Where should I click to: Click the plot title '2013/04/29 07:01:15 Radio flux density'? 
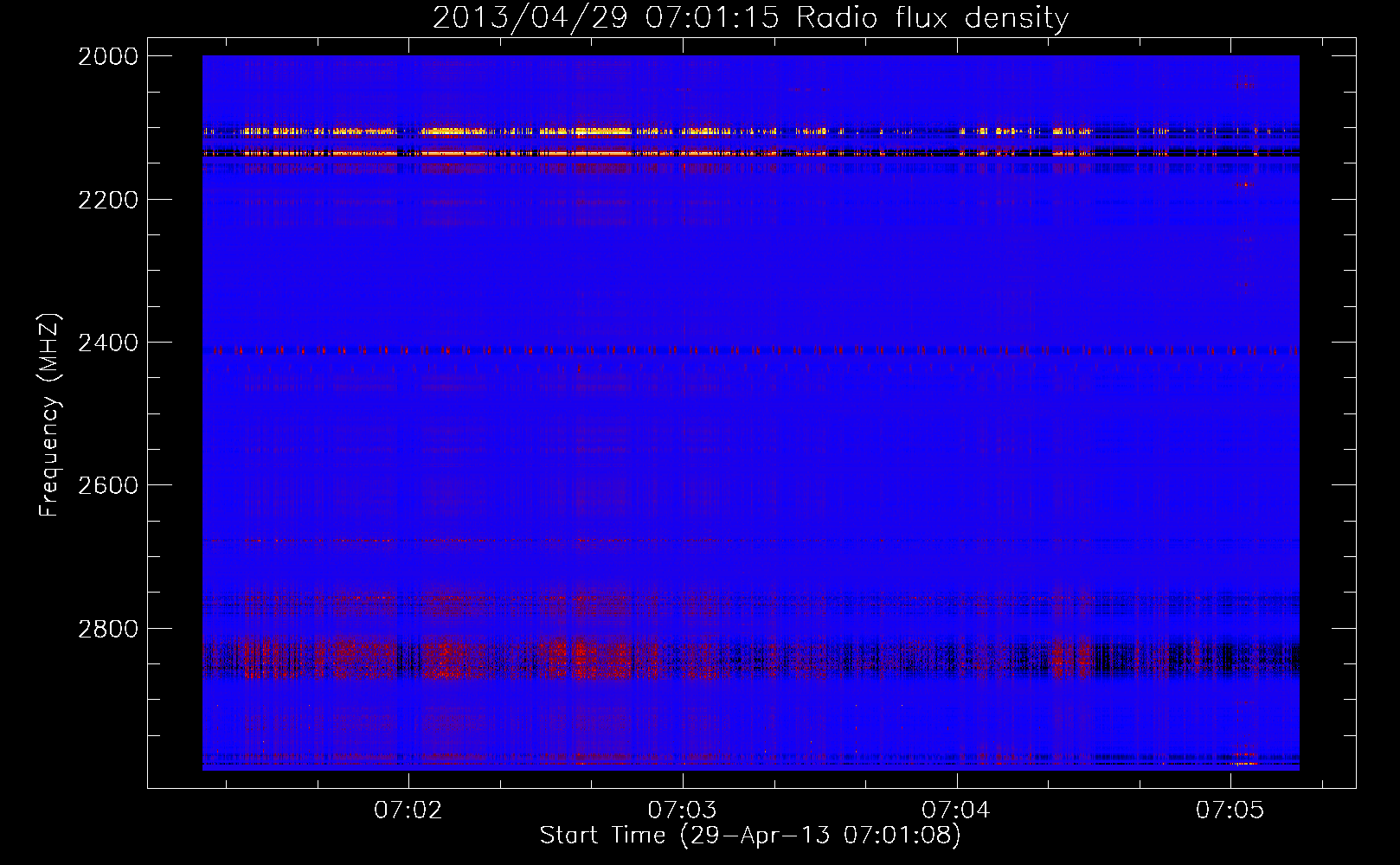pos(750,17)
